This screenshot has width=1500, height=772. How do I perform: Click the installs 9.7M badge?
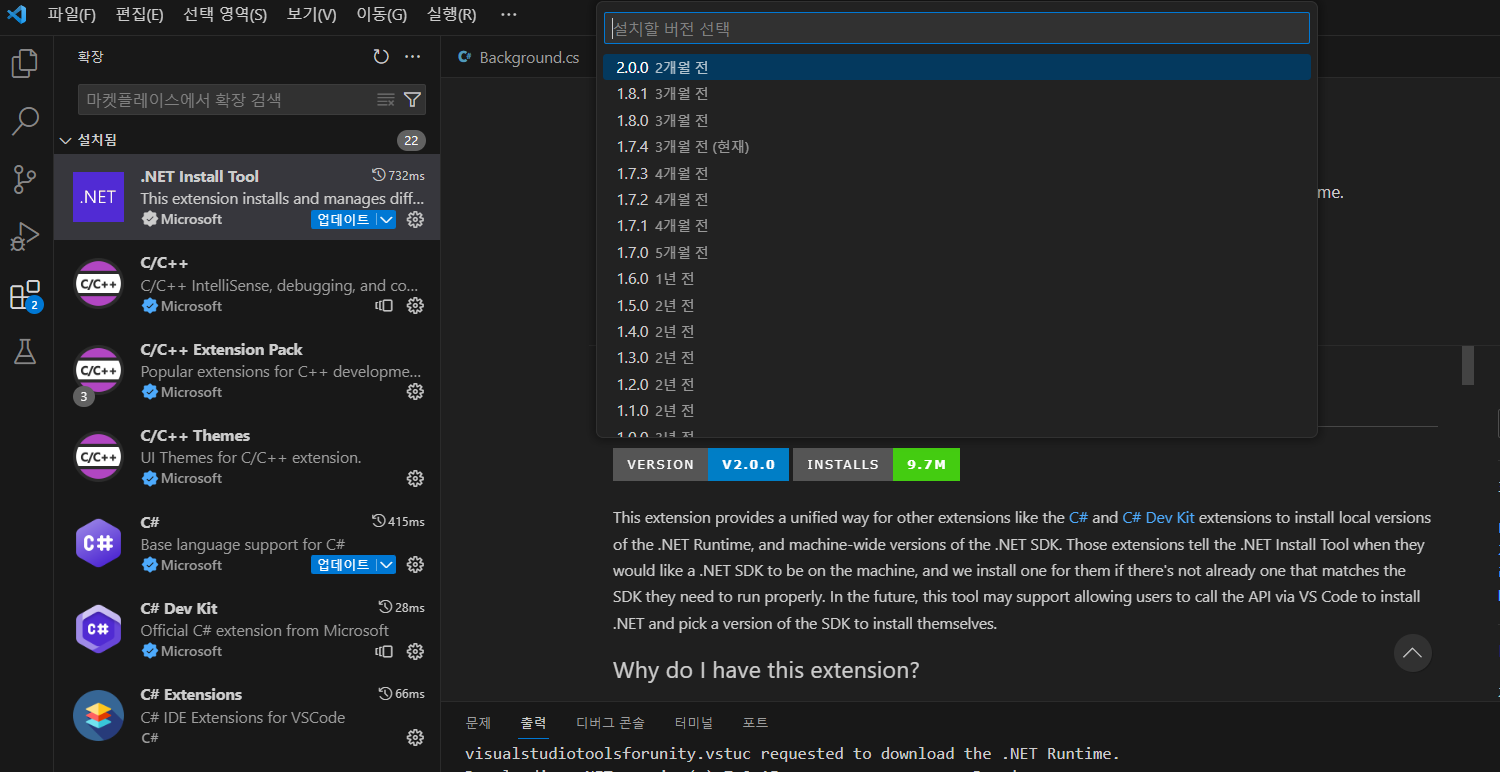(x=876, y=464)
